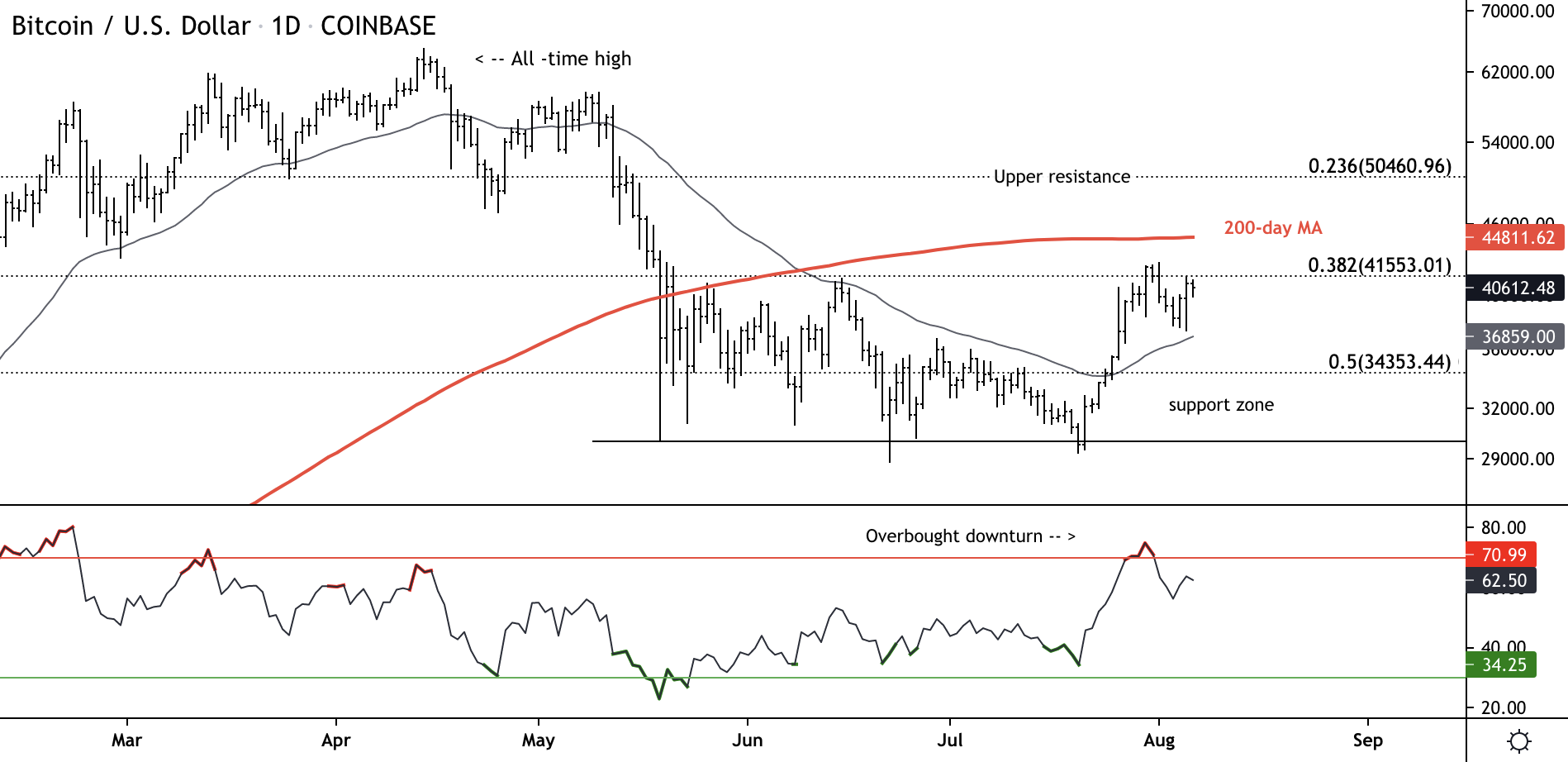Screen dimensions: 1568x762
Task: Select the 1D interval label
Action: tap(286, 26)
